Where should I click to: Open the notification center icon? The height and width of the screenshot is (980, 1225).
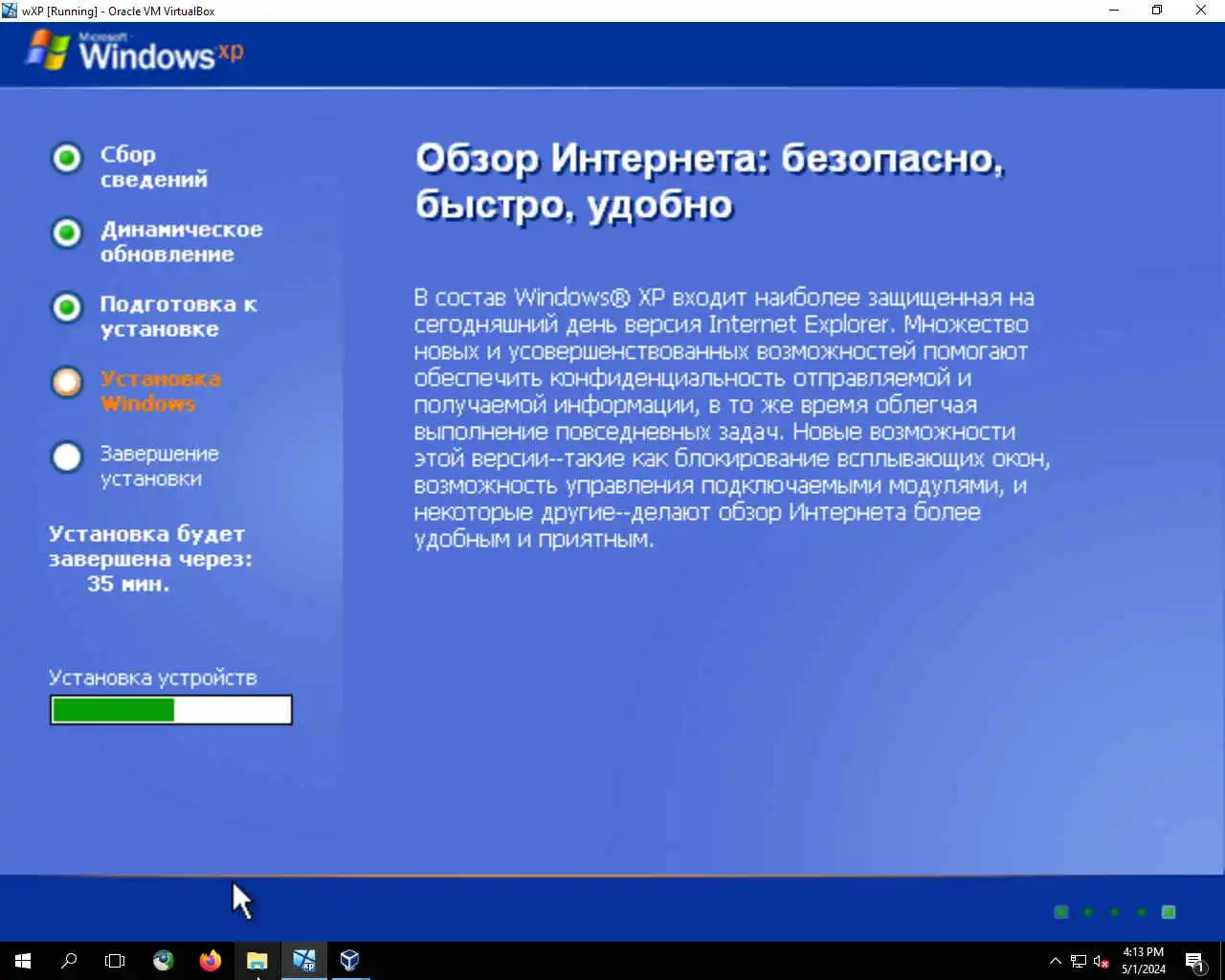tap(1195, 961)
